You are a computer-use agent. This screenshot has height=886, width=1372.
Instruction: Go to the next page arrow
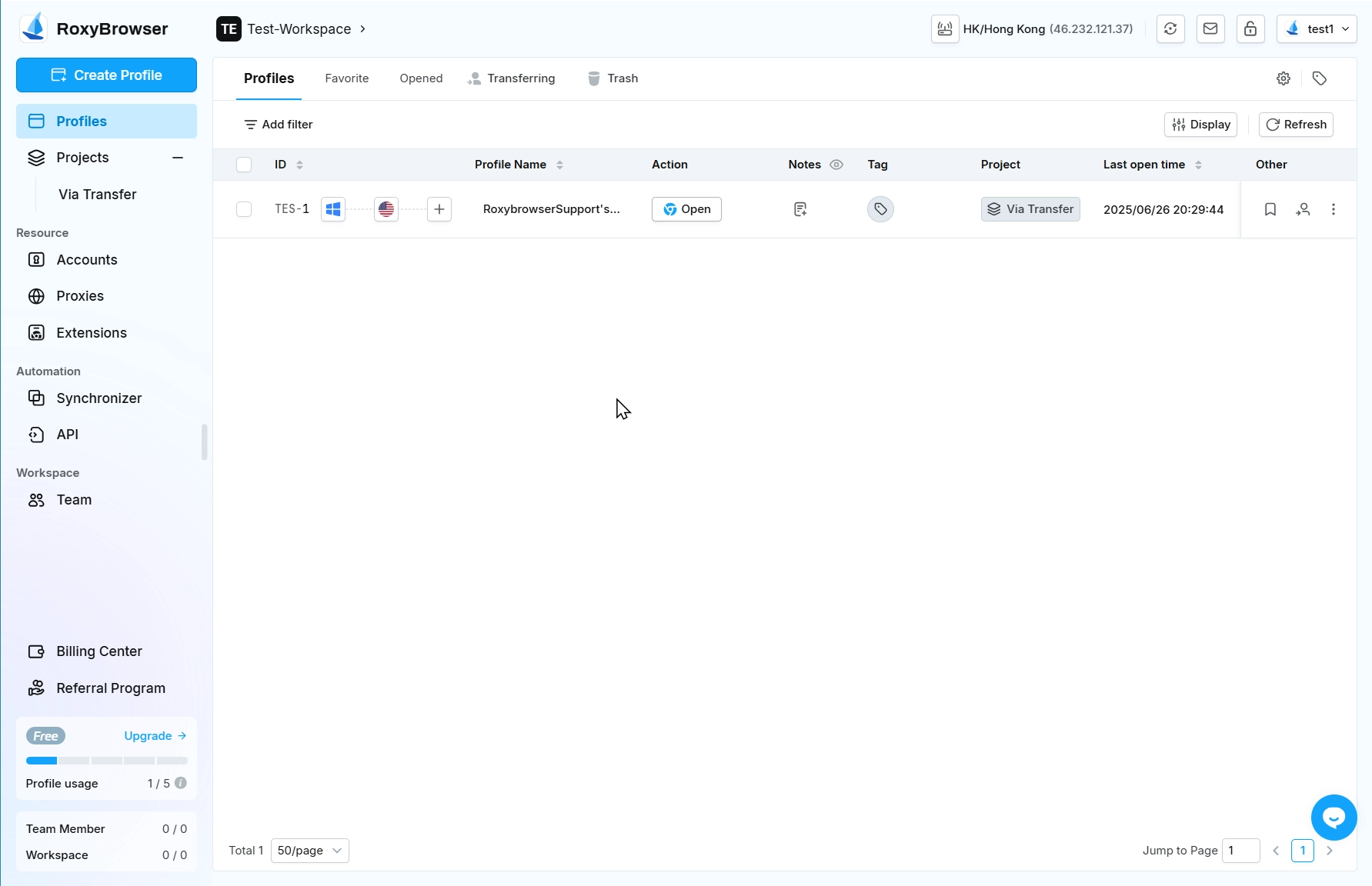1330,851
